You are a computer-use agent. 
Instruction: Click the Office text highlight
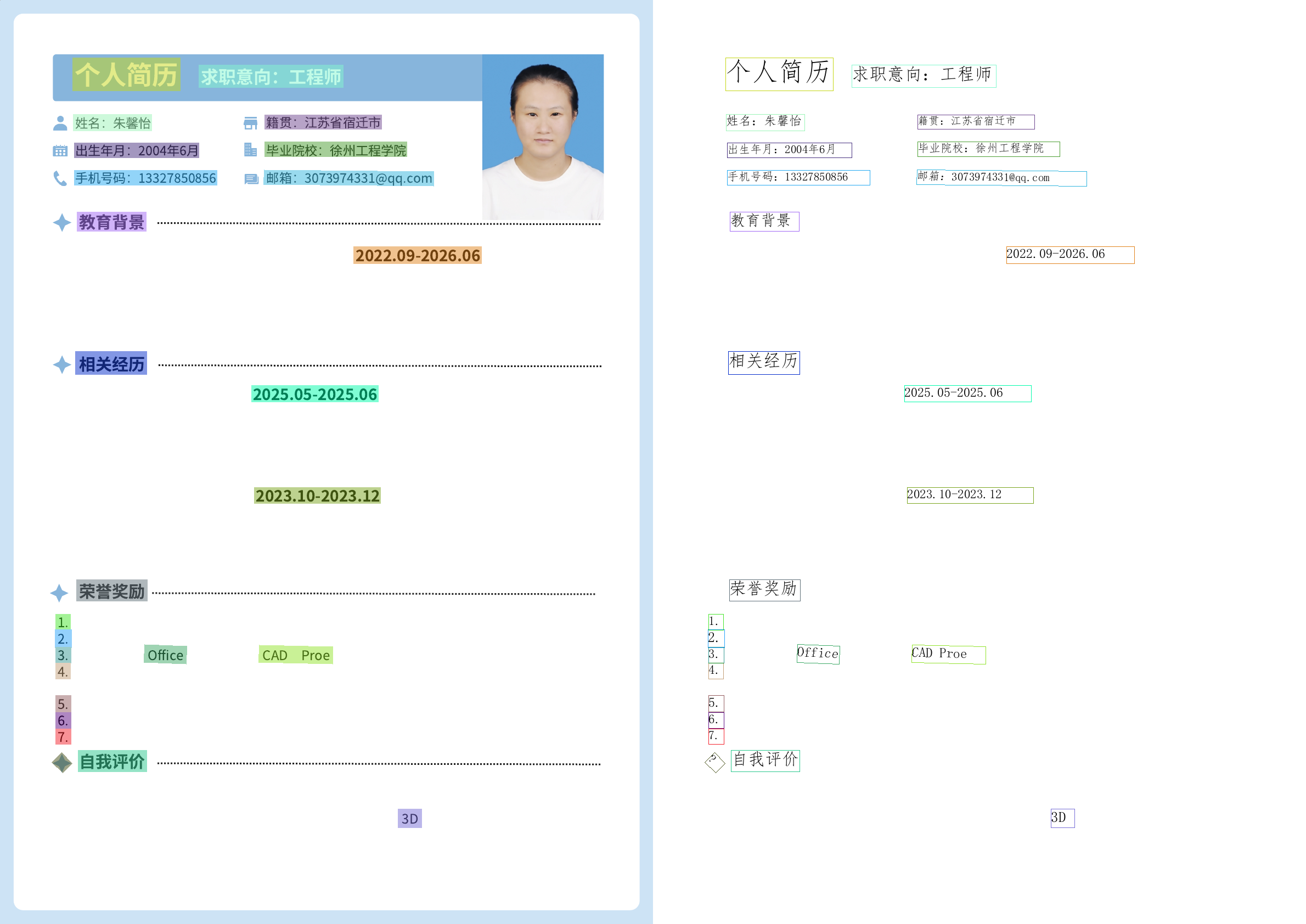pos(165,655)
